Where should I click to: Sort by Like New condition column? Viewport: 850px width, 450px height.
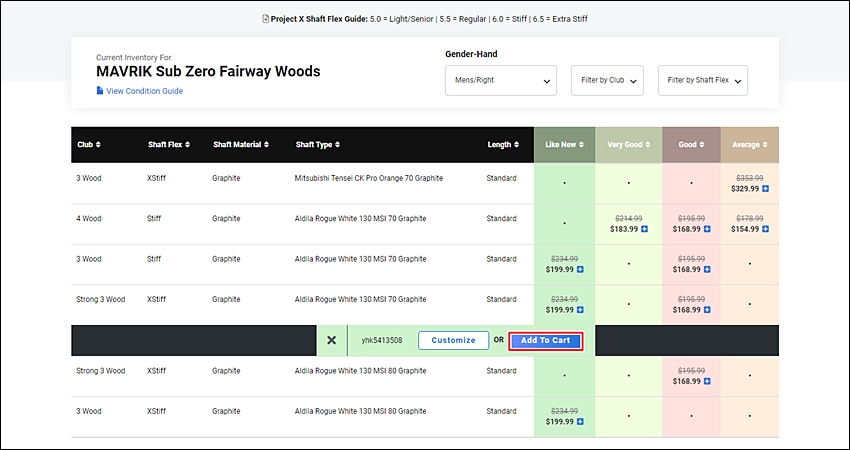564,145
